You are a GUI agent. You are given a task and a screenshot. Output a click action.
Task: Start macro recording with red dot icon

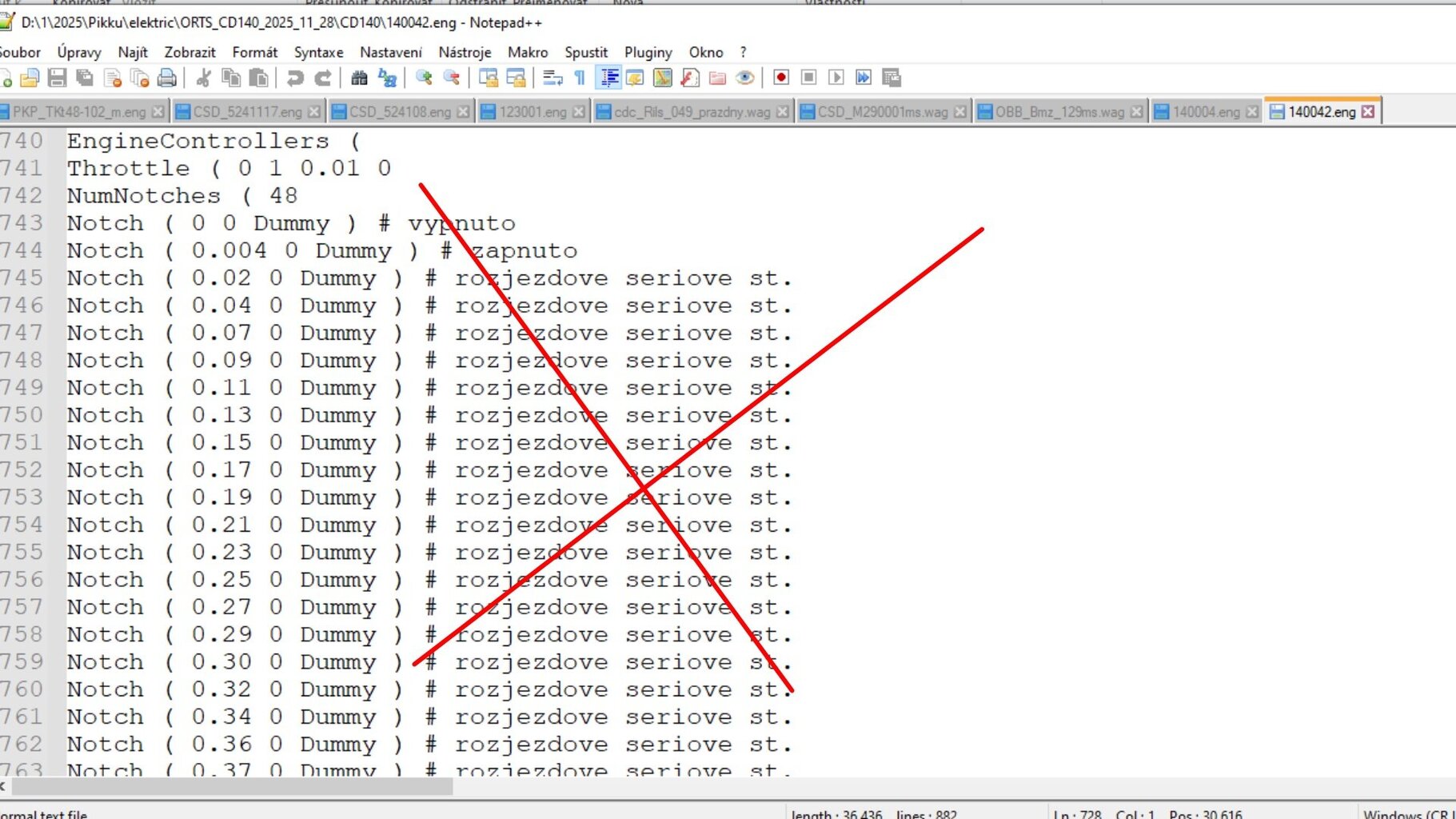(781, 78)
